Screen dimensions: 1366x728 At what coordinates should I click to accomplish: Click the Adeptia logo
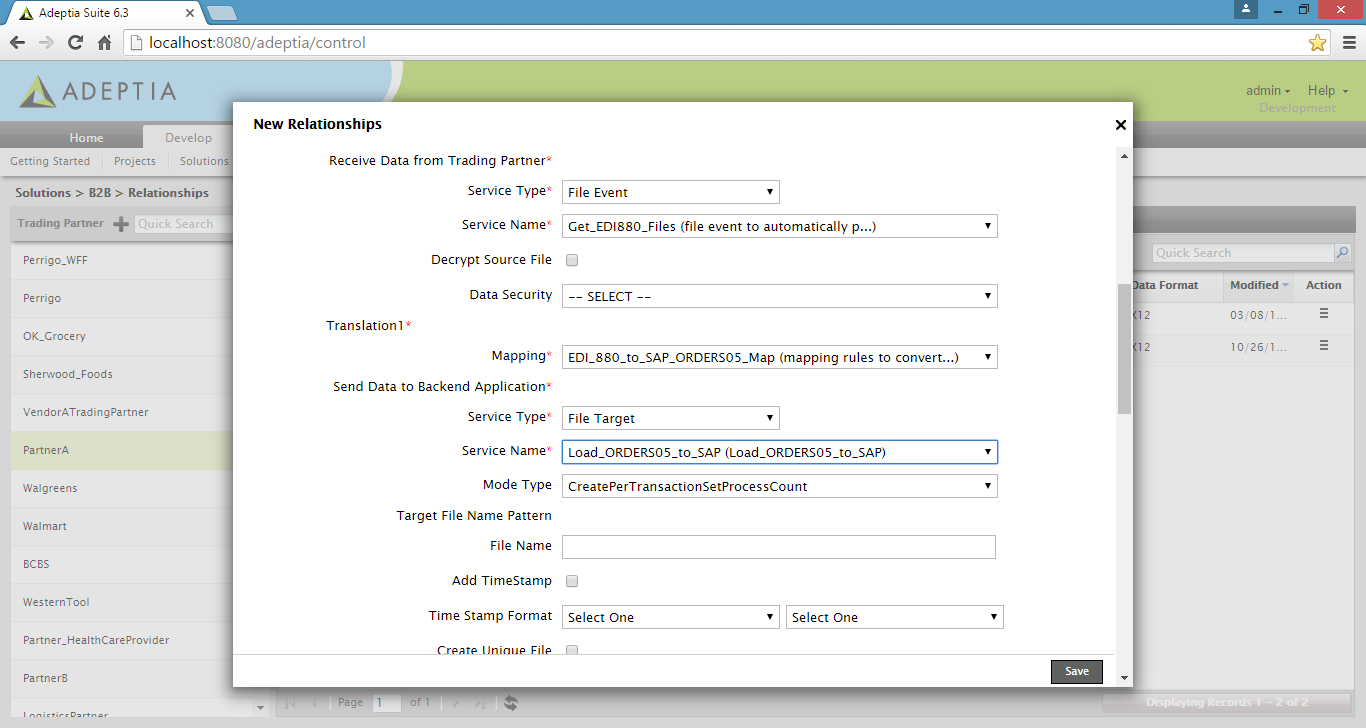coord(98,91)
